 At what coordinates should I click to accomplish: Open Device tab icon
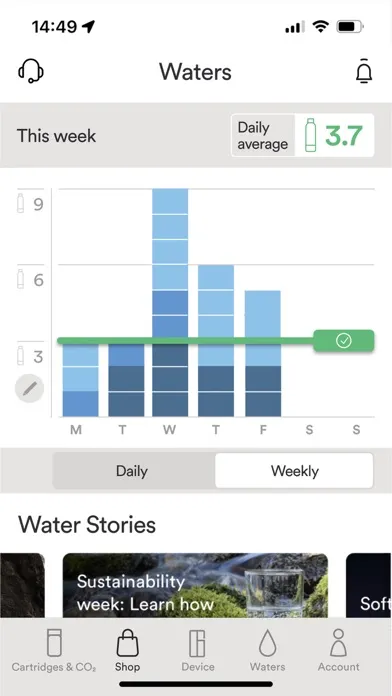[x=198, y=650]
